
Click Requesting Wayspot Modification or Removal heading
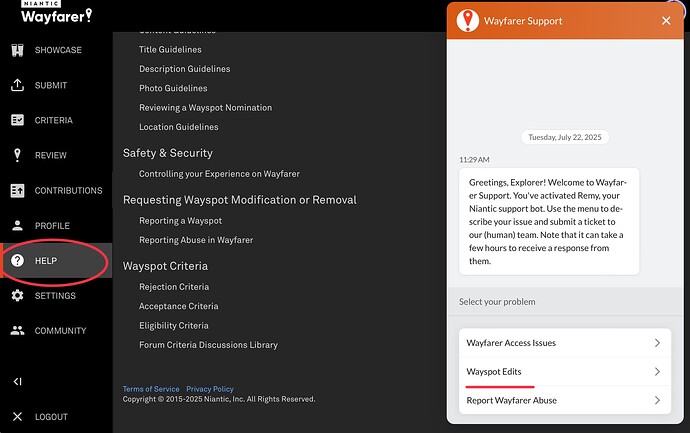coord(240,200)
